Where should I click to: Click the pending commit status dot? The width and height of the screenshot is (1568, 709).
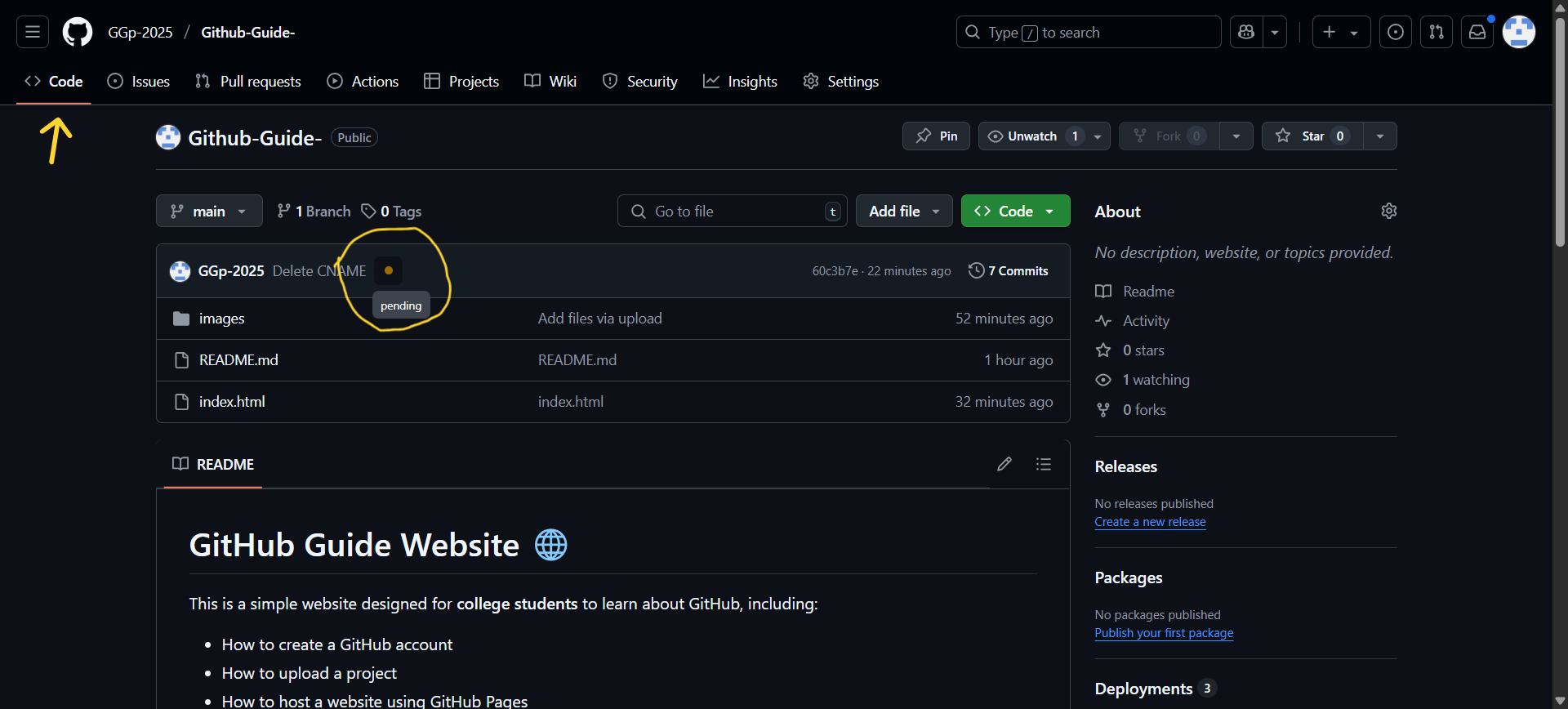click(389, 270)
